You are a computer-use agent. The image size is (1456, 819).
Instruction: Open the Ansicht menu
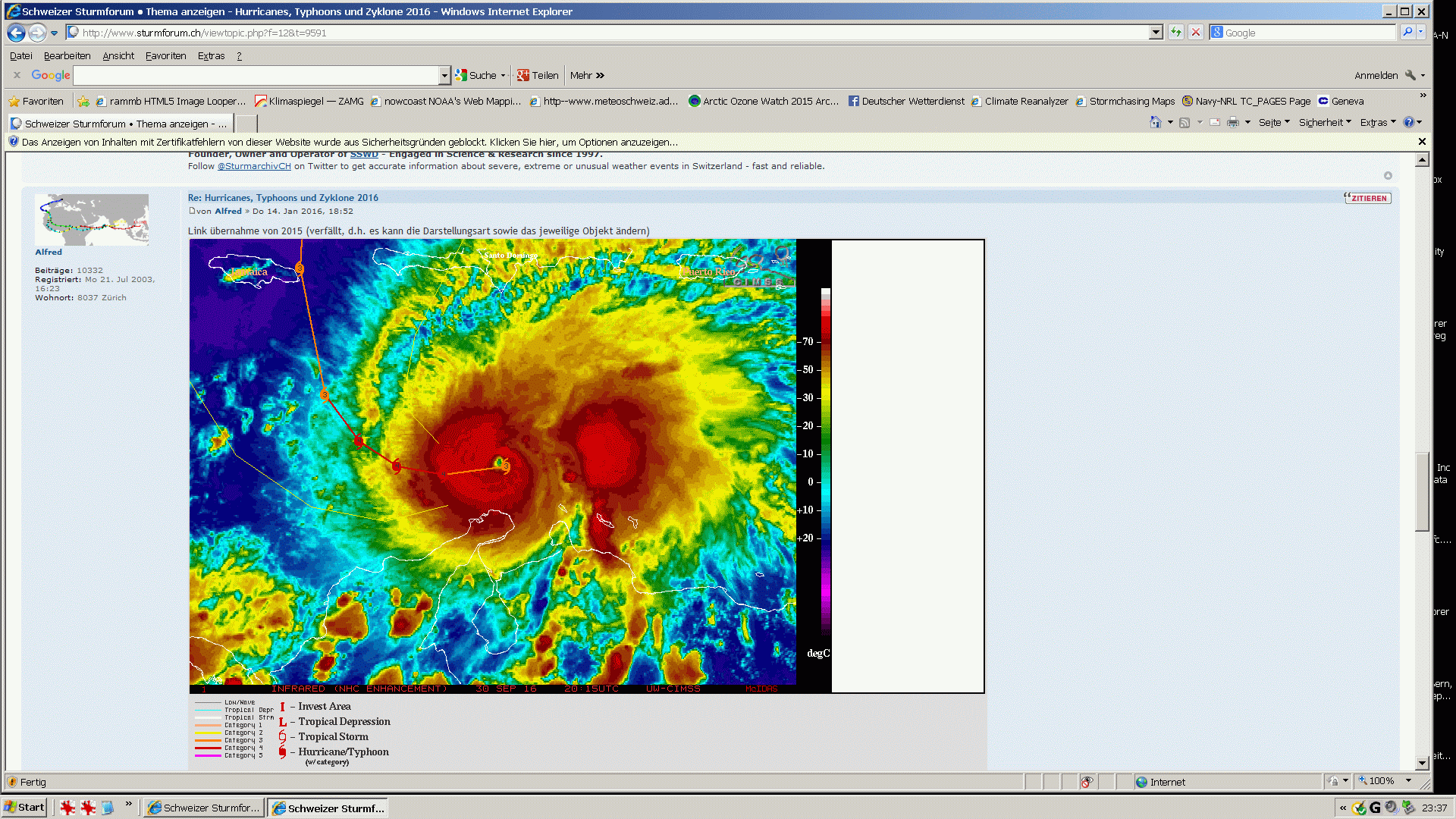click(x=118, y=55)
